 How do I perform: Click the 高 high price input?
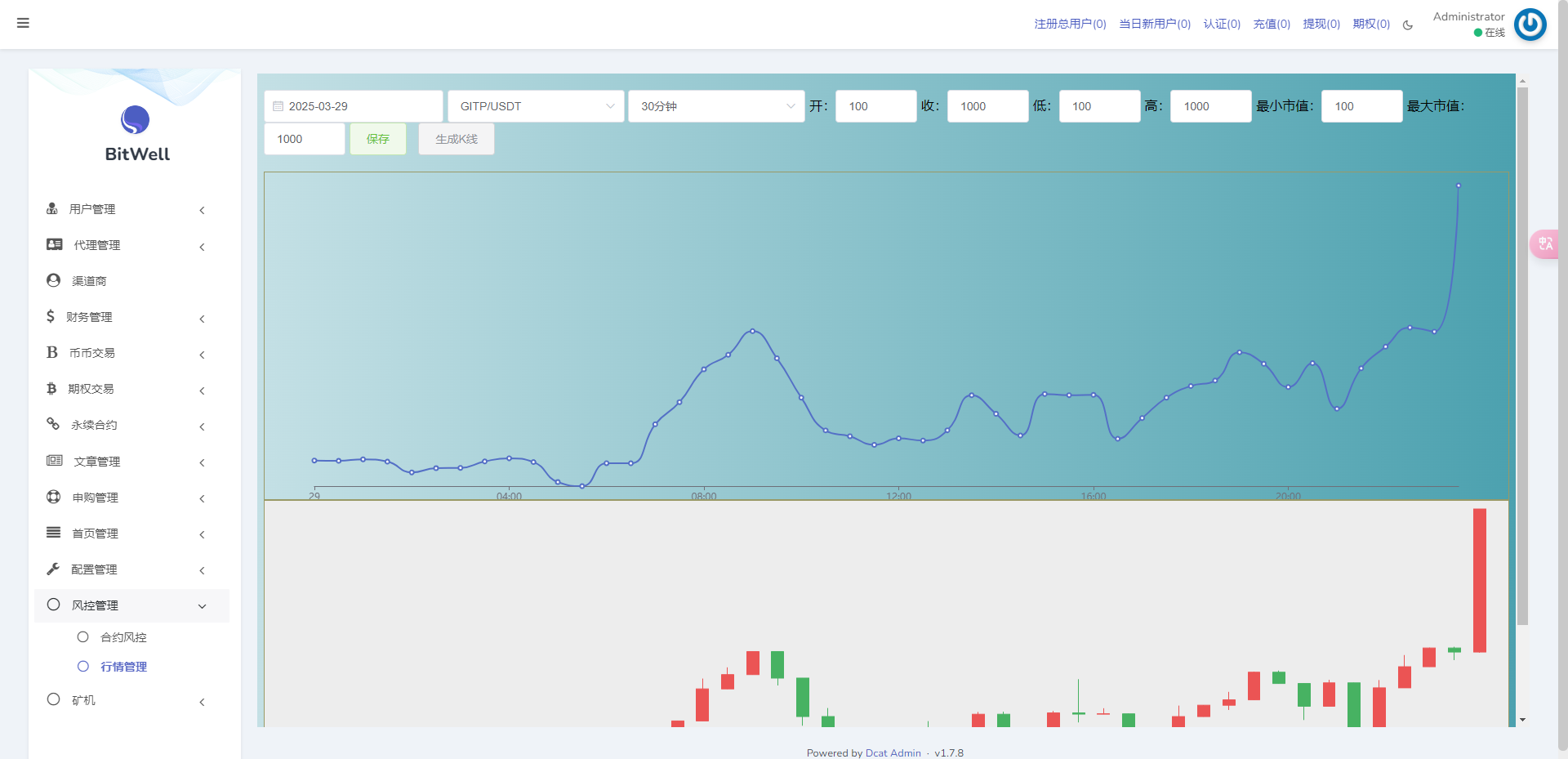tap(1210, 106)
